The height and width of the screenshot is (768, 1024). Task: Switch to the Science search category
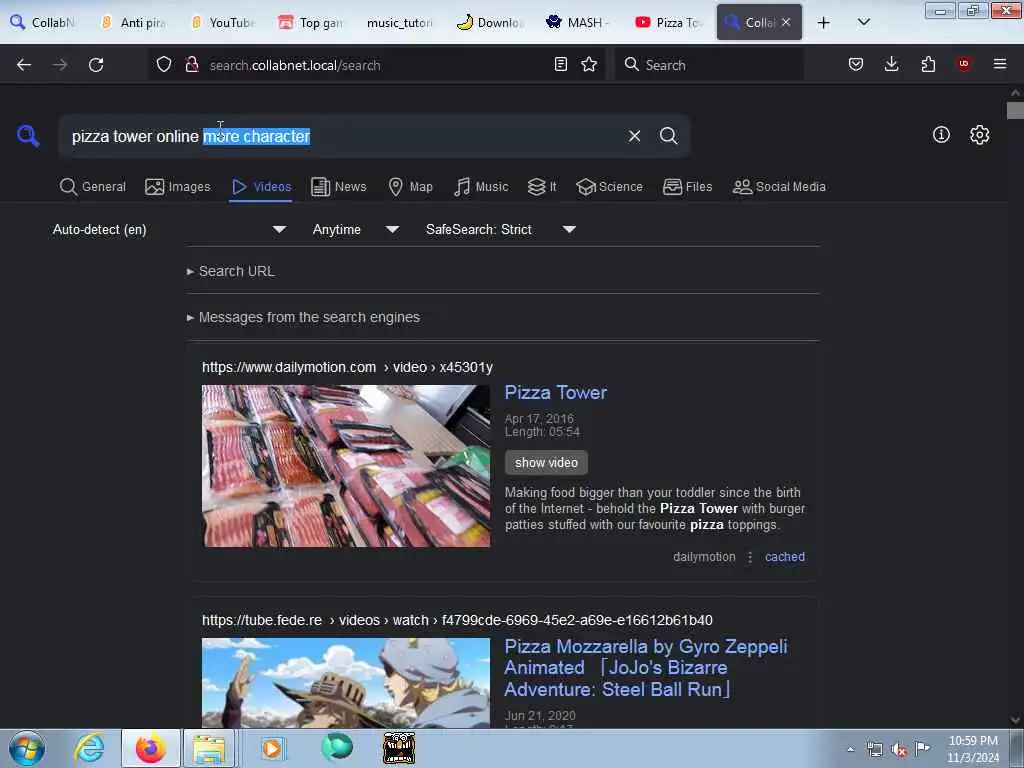(609, 187)
